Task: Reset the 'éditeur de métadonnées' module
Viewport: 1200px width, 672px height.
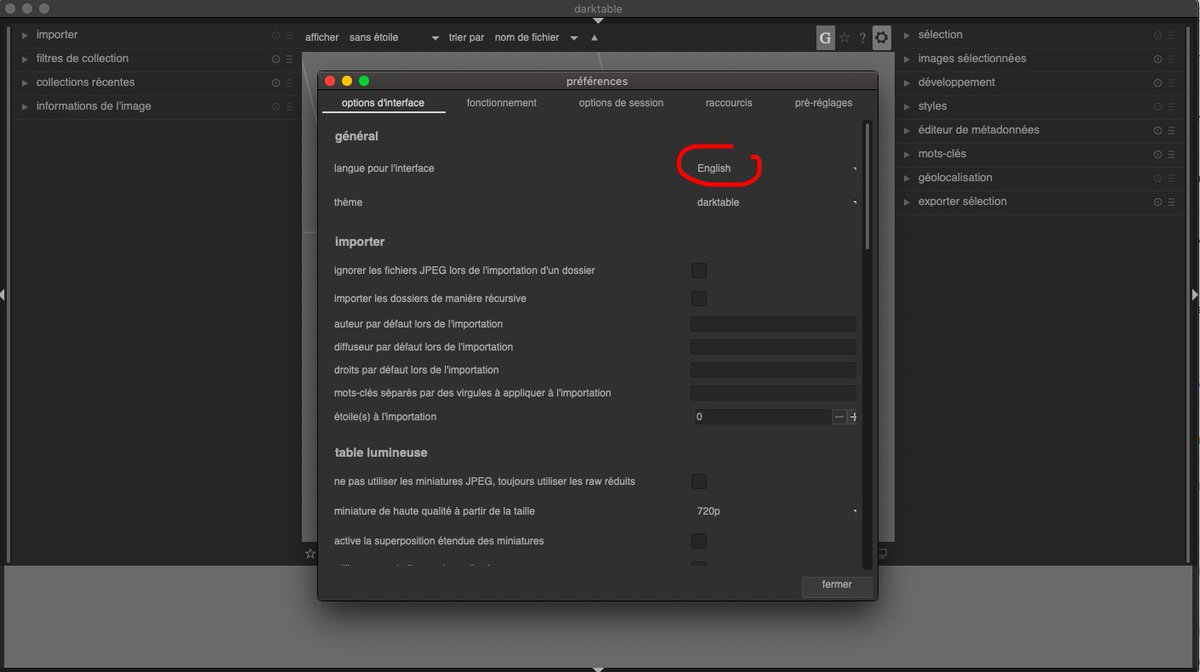Action: [1158, 130]
